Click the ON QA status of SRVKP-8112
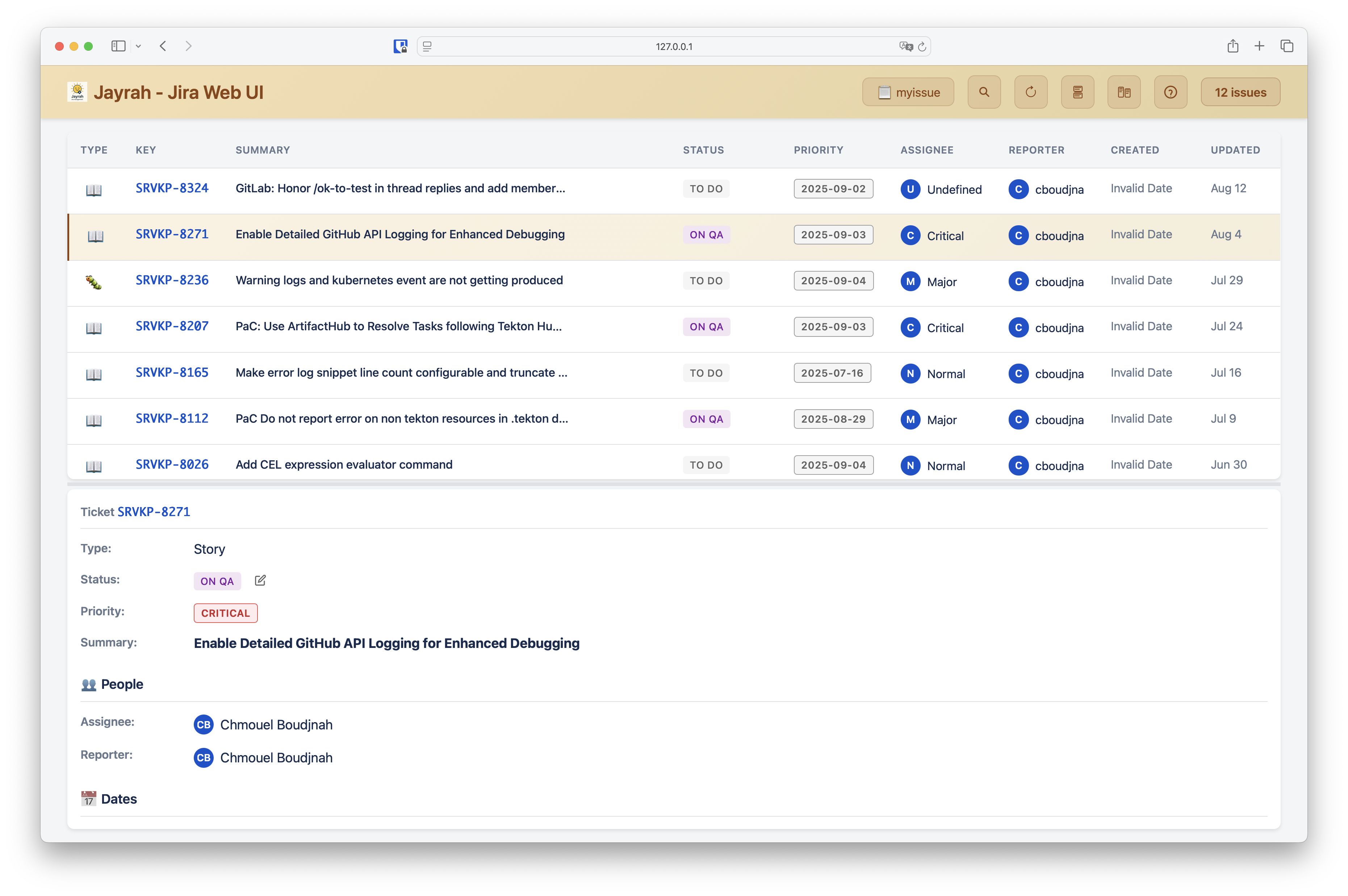 tap(706, 419)
